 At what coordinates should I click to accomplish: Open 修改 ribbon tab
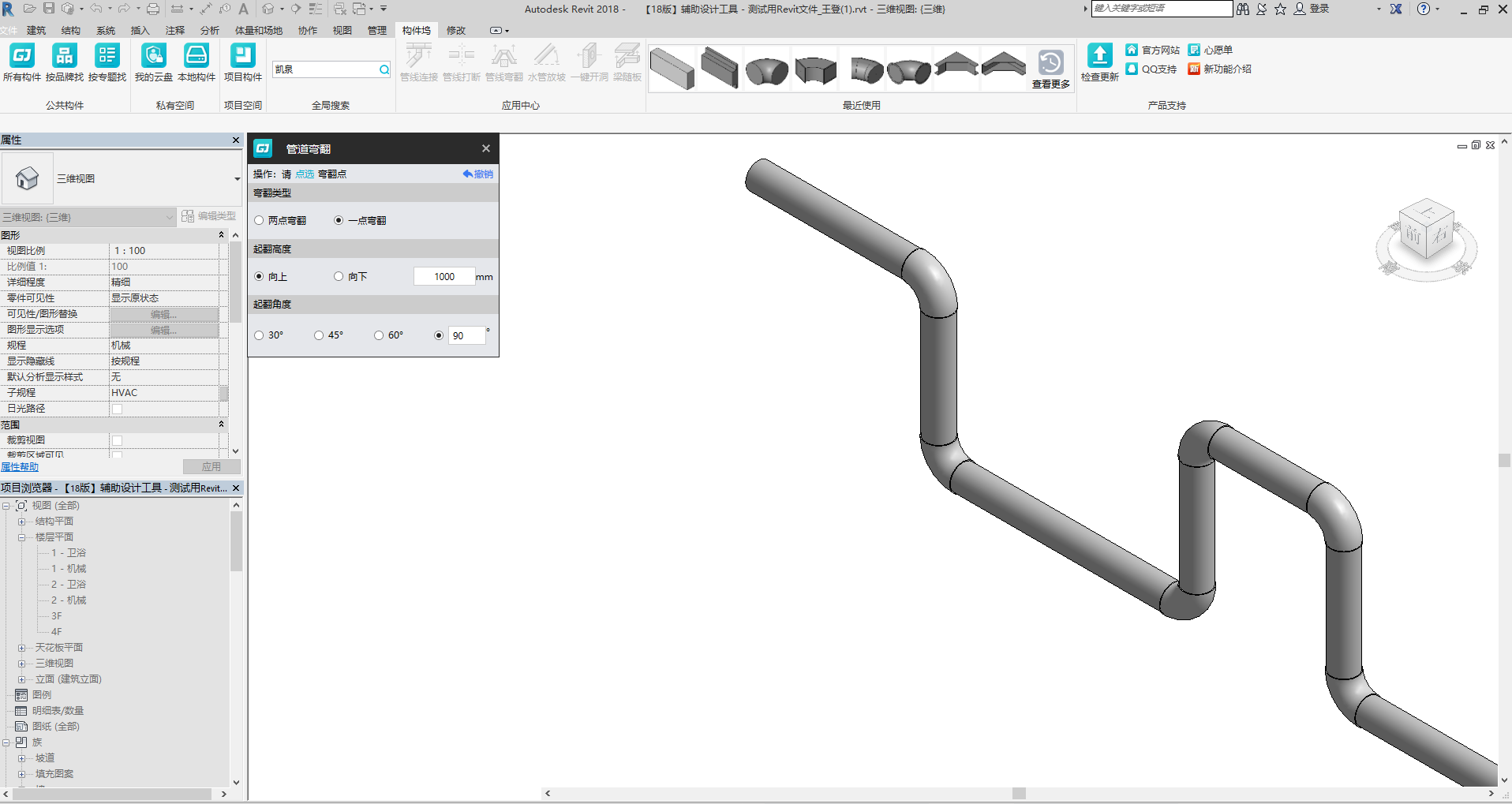click(456, 30)
